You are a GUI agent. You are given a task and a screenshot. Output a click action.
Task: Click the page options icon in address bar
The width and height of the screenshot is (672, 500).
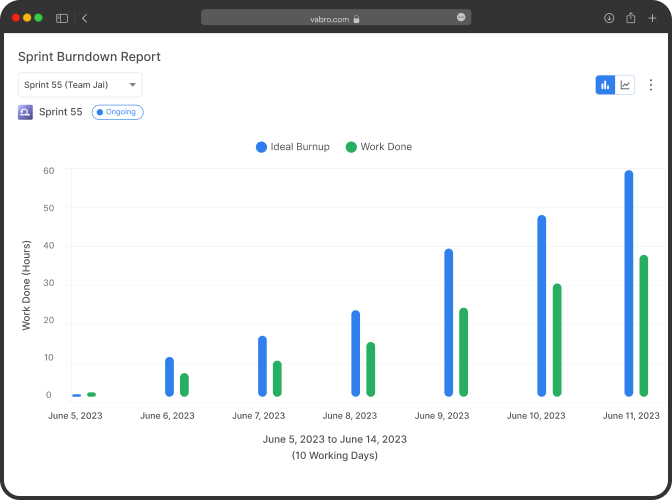pyautogui.click(x=461, y=18)
